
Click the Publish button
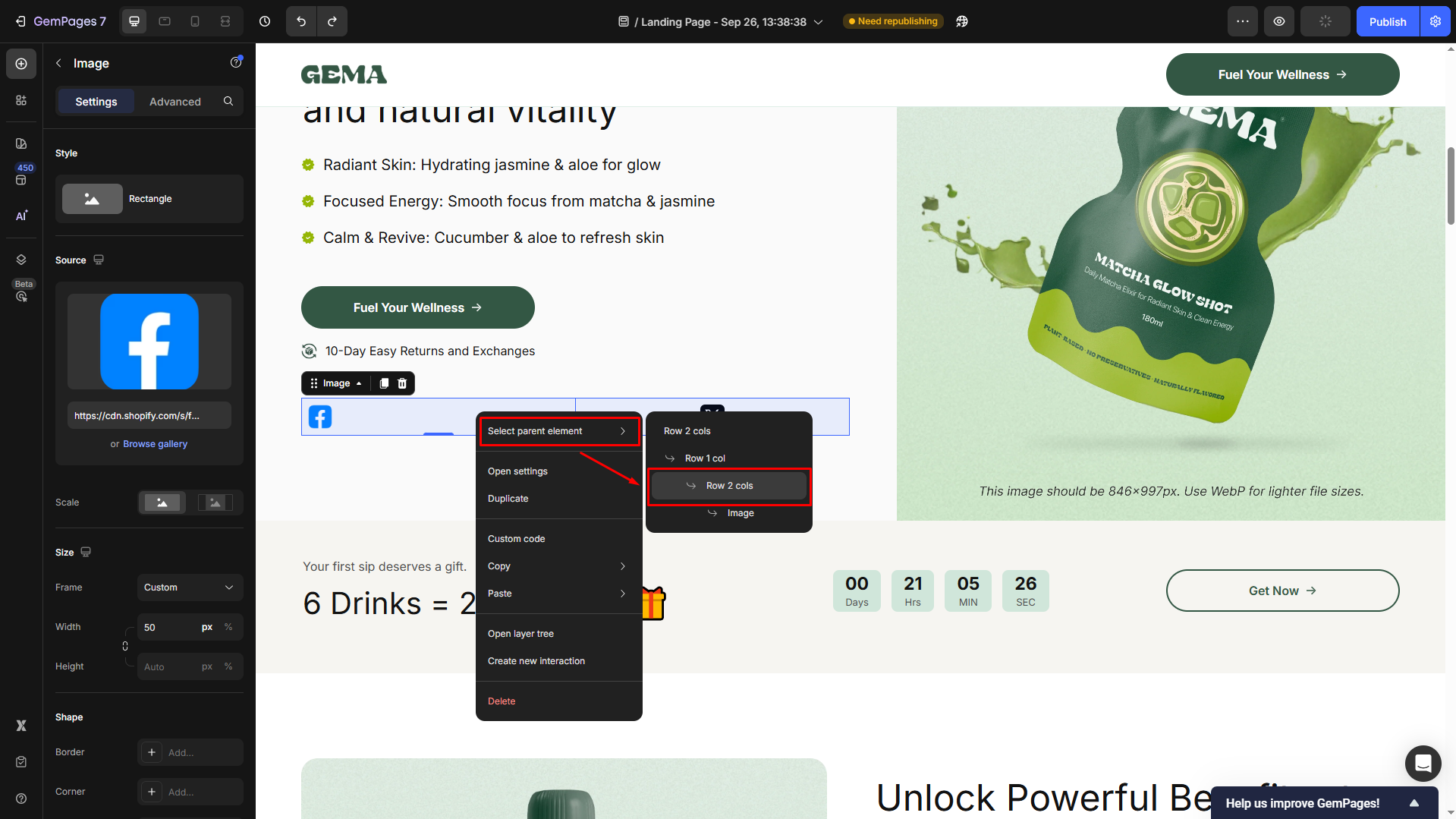[x=1387, y=21]
